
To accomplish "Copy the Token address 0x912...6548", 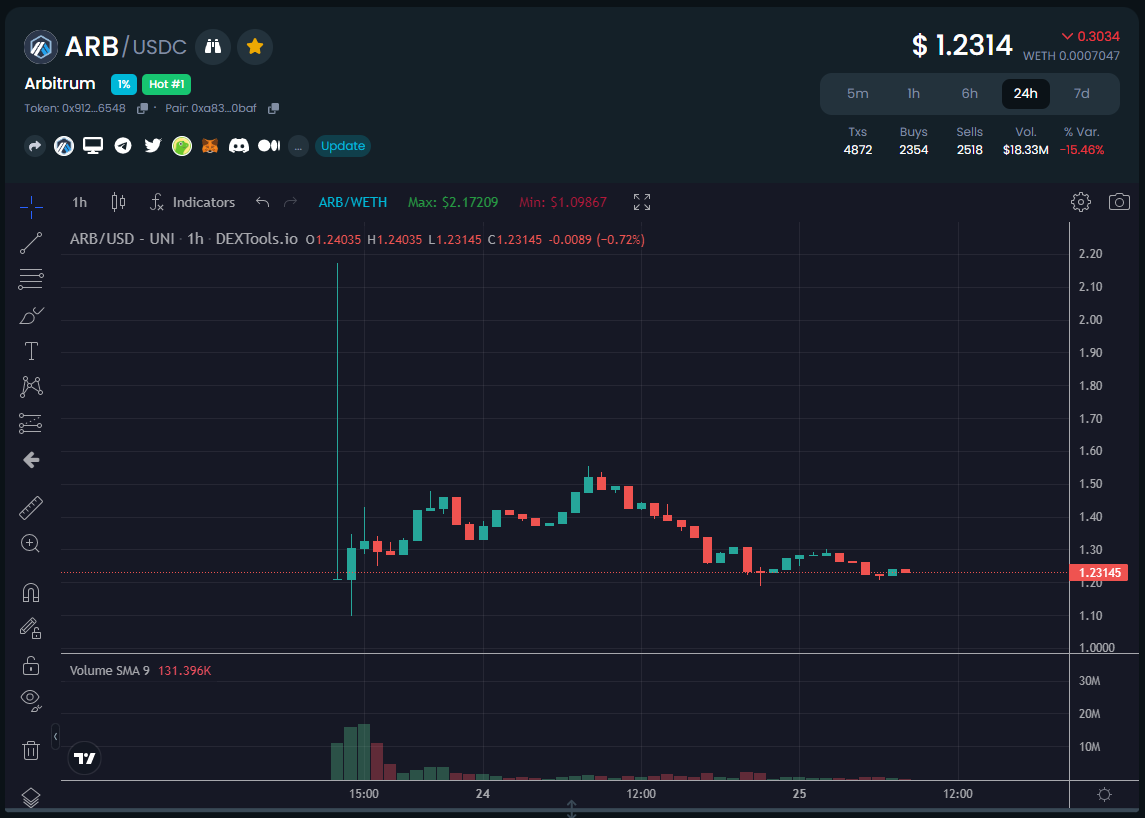I will [x=142, y=108].
